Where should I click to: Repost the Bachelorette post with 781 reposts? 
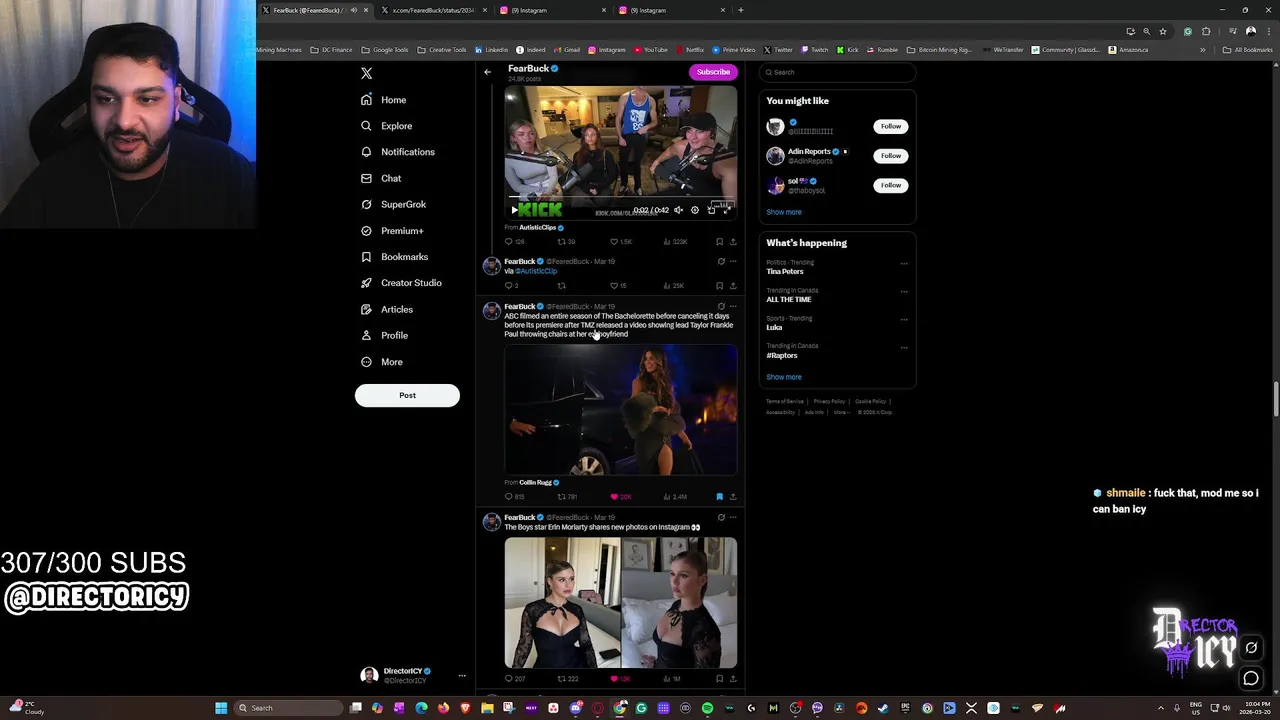tap(567, 497)
